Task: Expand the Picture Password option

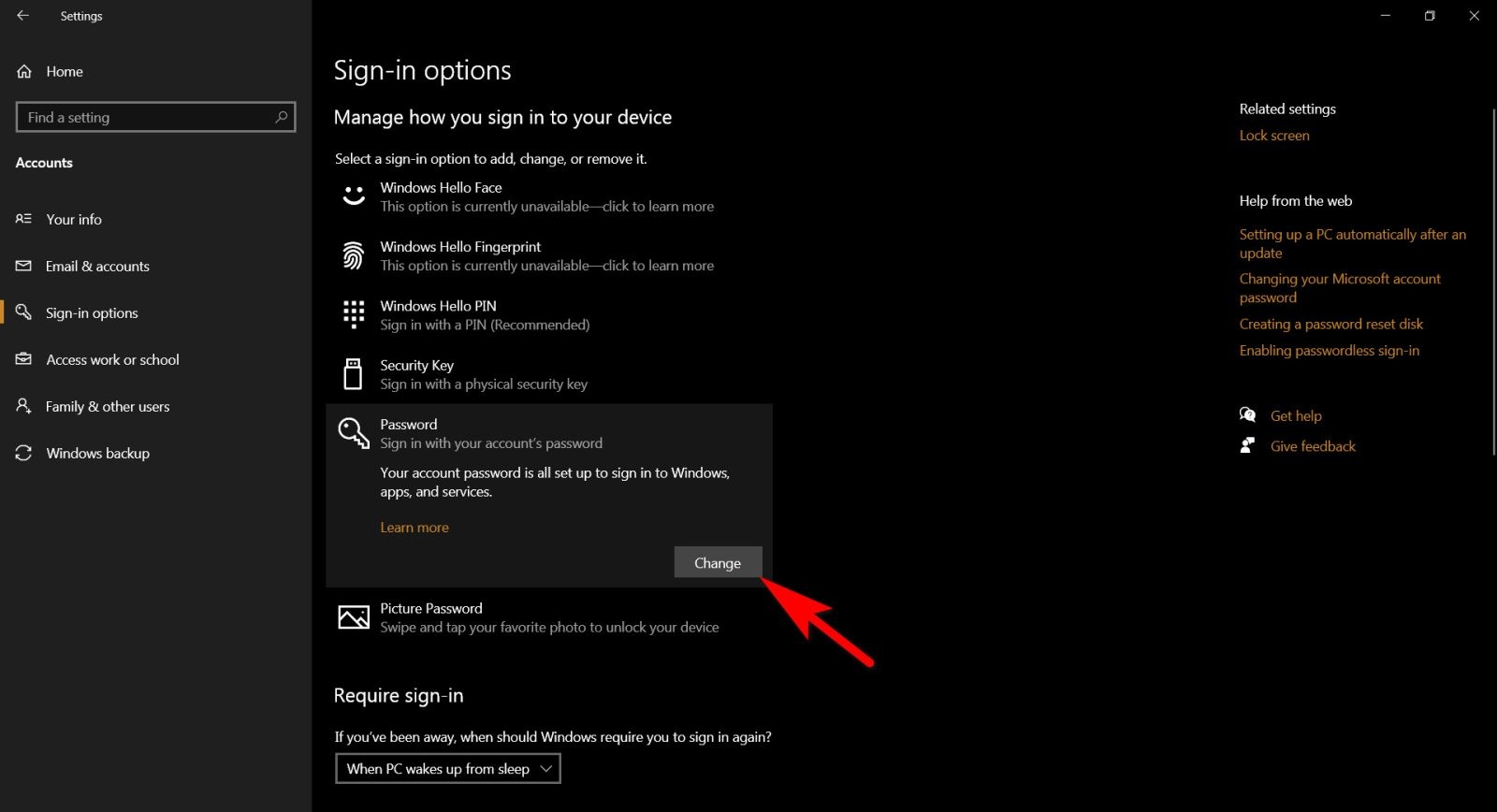Action: (549, 617)
